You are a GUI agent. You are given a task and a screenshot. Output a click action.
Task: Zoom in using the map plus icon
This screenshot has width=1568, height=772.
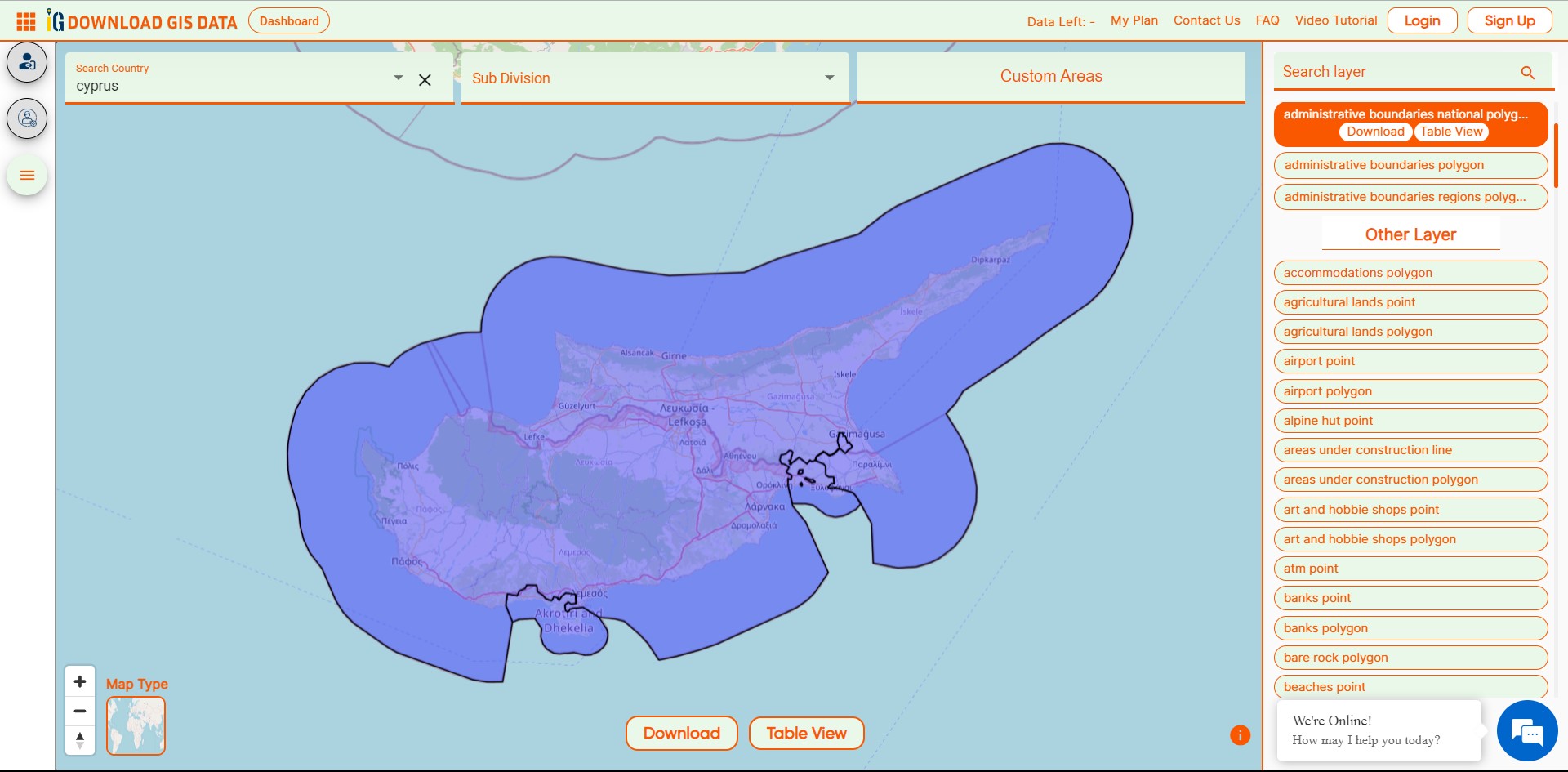79,681
